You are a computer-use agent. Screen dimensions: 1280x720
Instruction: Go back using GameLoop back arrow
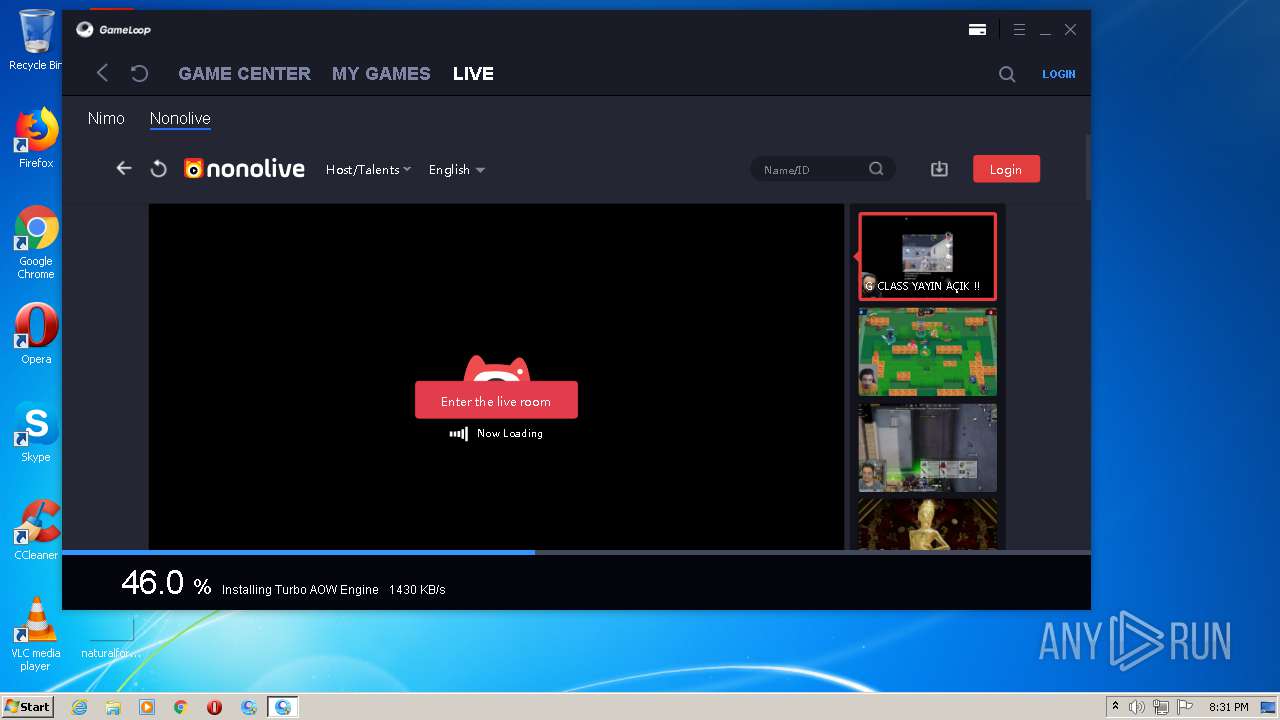point(102,73)
